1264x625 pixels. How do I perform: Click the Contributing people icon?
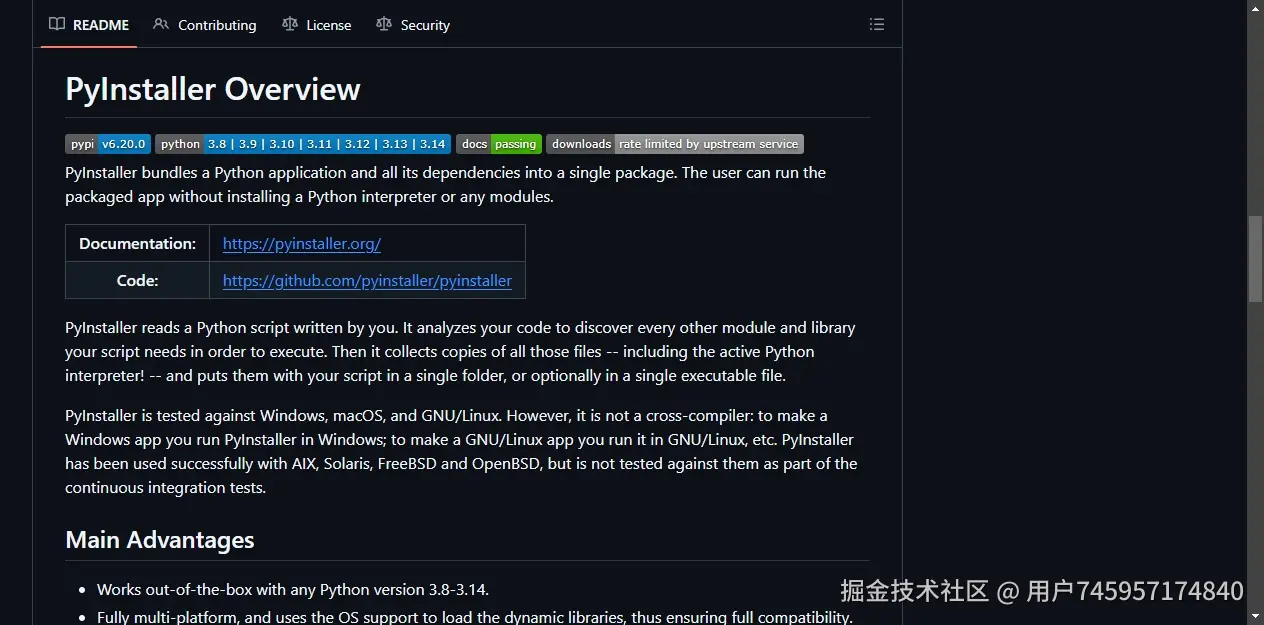click(x=161, y=24)
